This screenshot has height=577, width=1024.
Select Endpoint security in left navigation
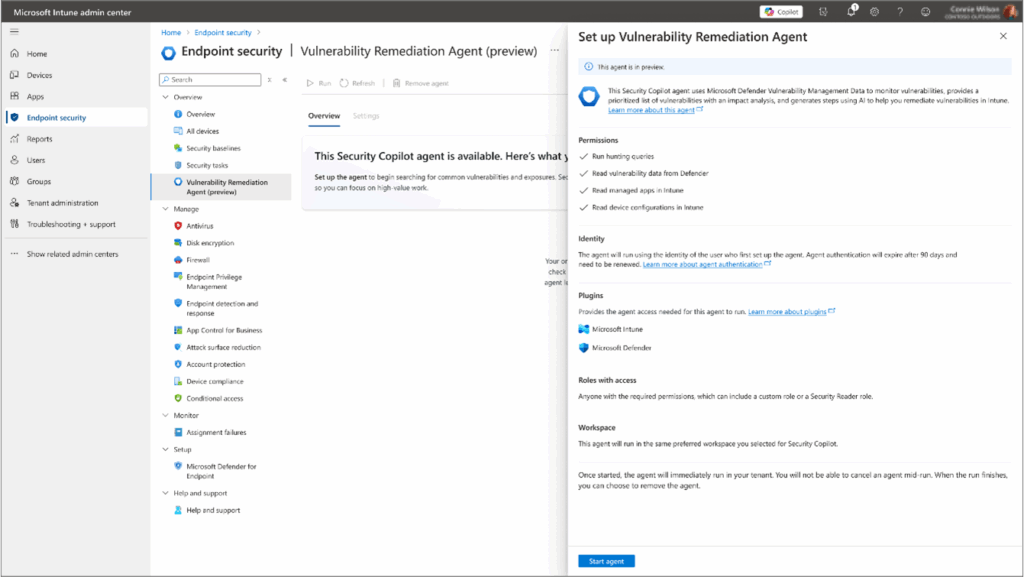click(x=56, y=118)
